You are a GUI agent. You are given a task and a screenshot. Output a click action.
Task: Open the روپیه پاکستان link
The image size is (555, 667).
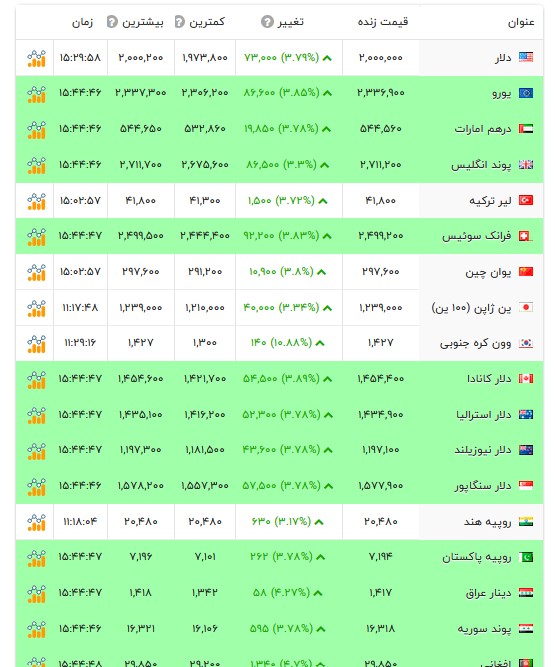point(477,557)
